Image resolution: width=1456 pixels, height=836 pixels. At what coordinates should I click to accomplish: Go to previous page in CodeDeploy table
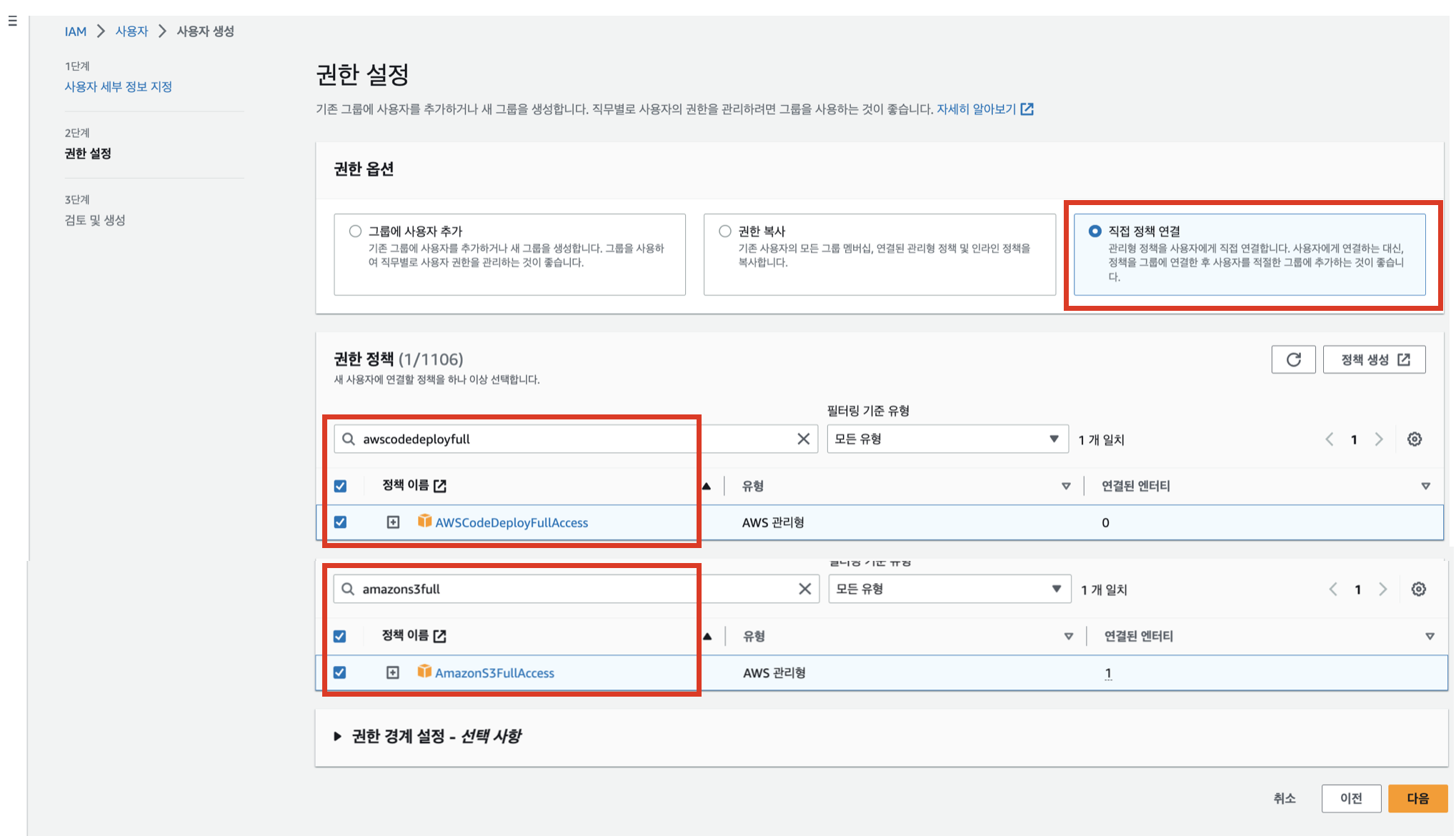click(1329, 439)
